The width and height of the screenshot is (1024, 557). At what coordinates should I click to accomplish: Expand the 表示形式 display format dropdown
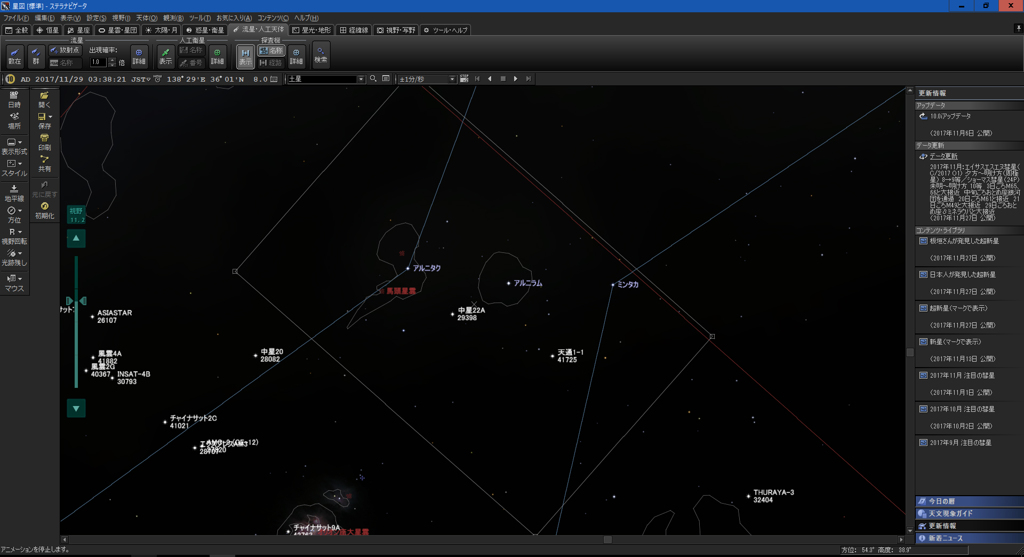14,147
